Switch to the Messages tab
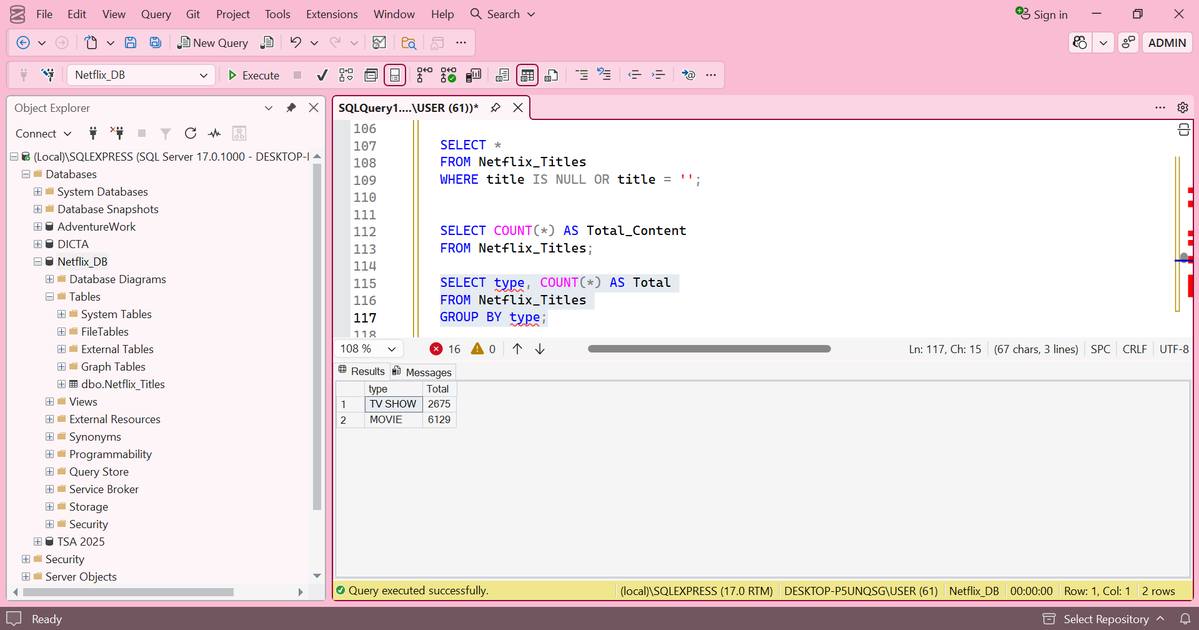Viewport: 1199px width, 630px height. click(422, 372)
